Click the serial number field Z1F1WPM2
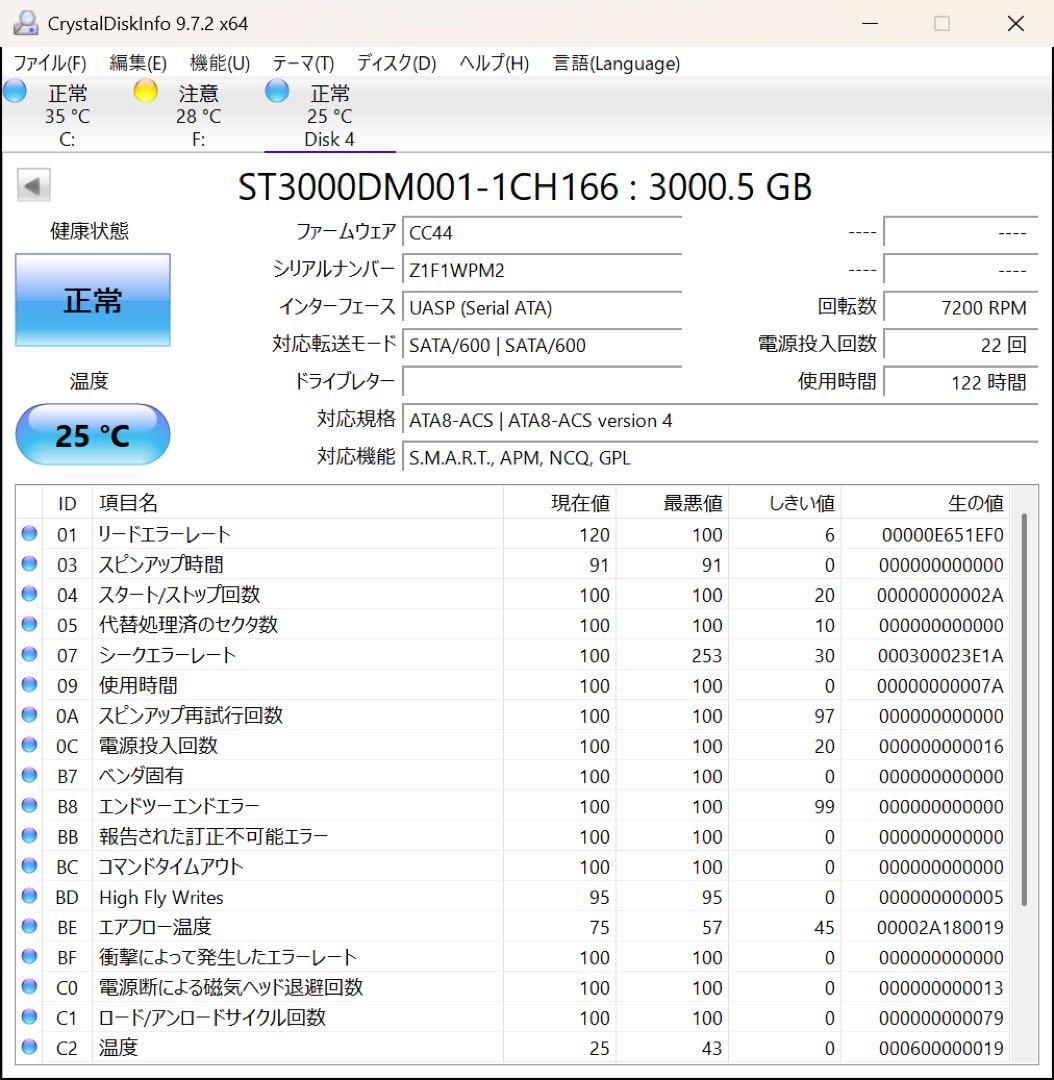1054x1080 pixels. (x=542, y=270)
